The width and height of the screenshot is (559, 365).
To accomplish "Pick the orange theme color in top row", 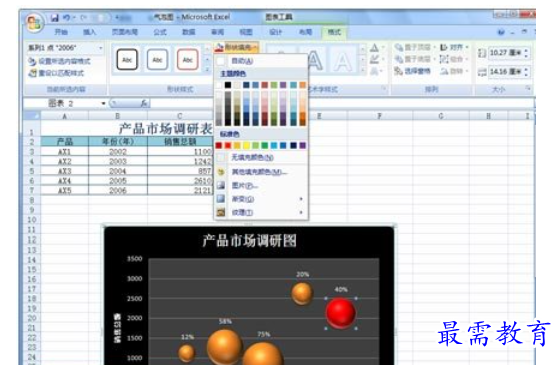I will tap(303, 85).
